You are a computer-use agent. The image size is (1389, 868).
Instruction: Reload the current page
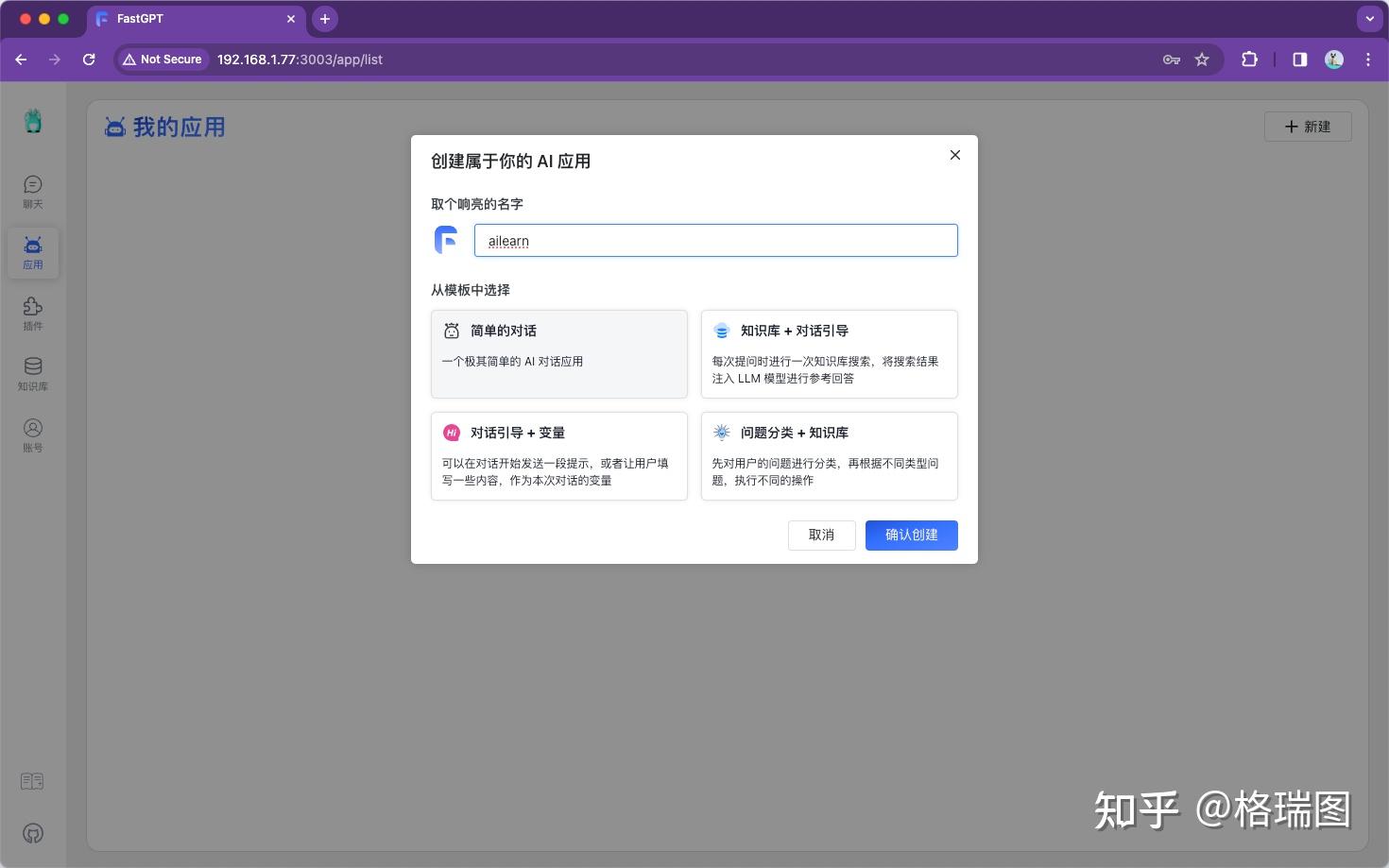pyautogui.click(x=89, y=59)
